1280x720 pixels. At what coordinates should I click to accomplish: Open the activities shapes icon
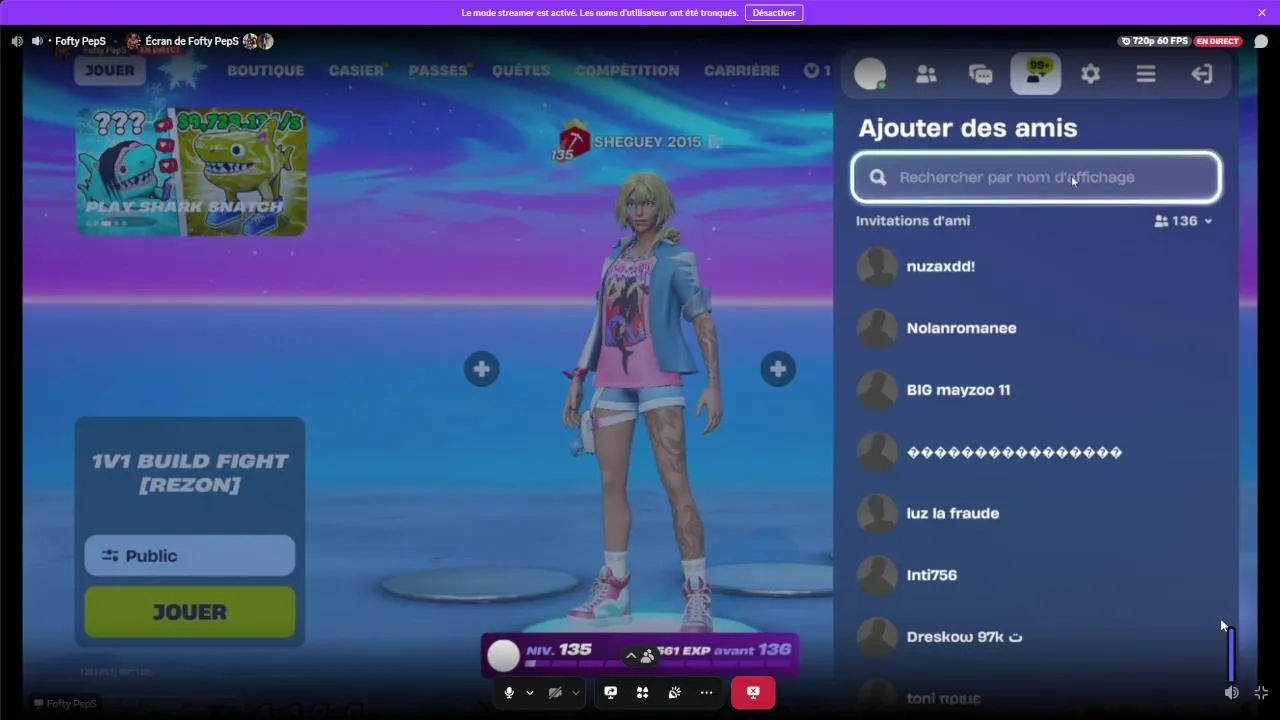pos(642,692)
